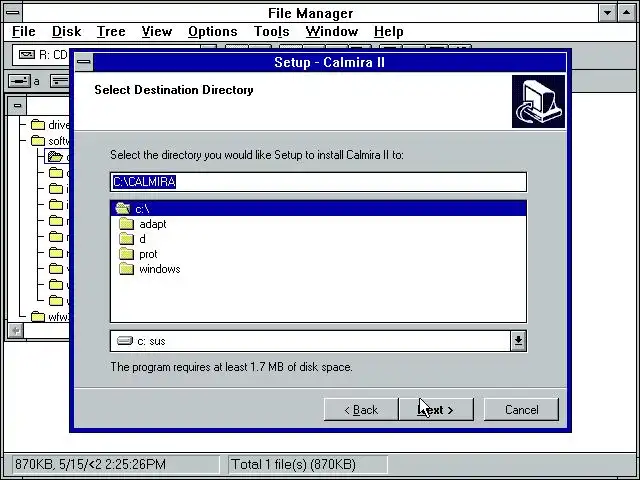Click the Total 1 file(s) status text
Image resolution: width=640 pixels, height=480 pixels.
pos(293,464)
